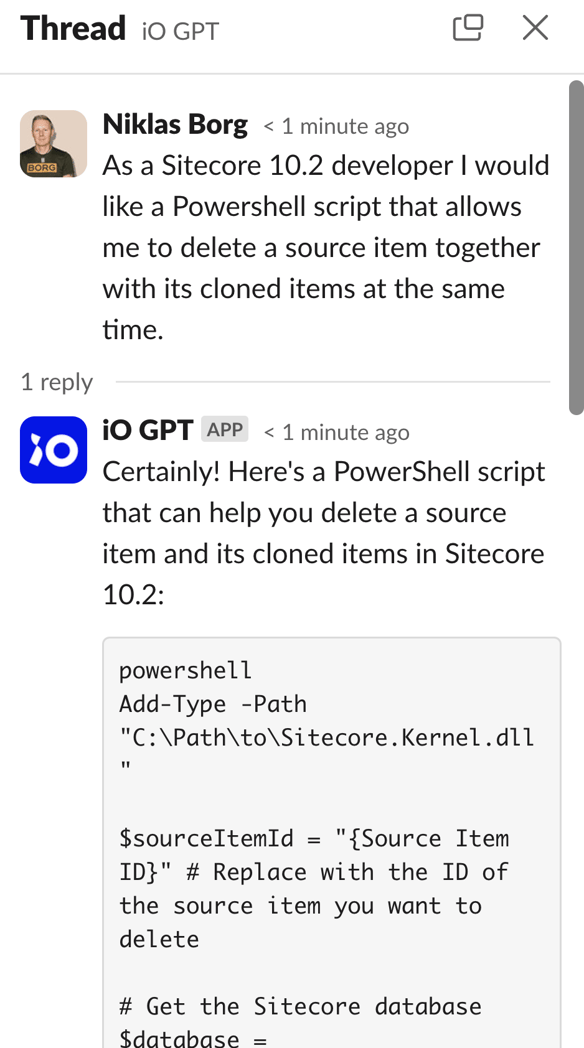Open Niklas Borg's profile picture

[53, 143]
